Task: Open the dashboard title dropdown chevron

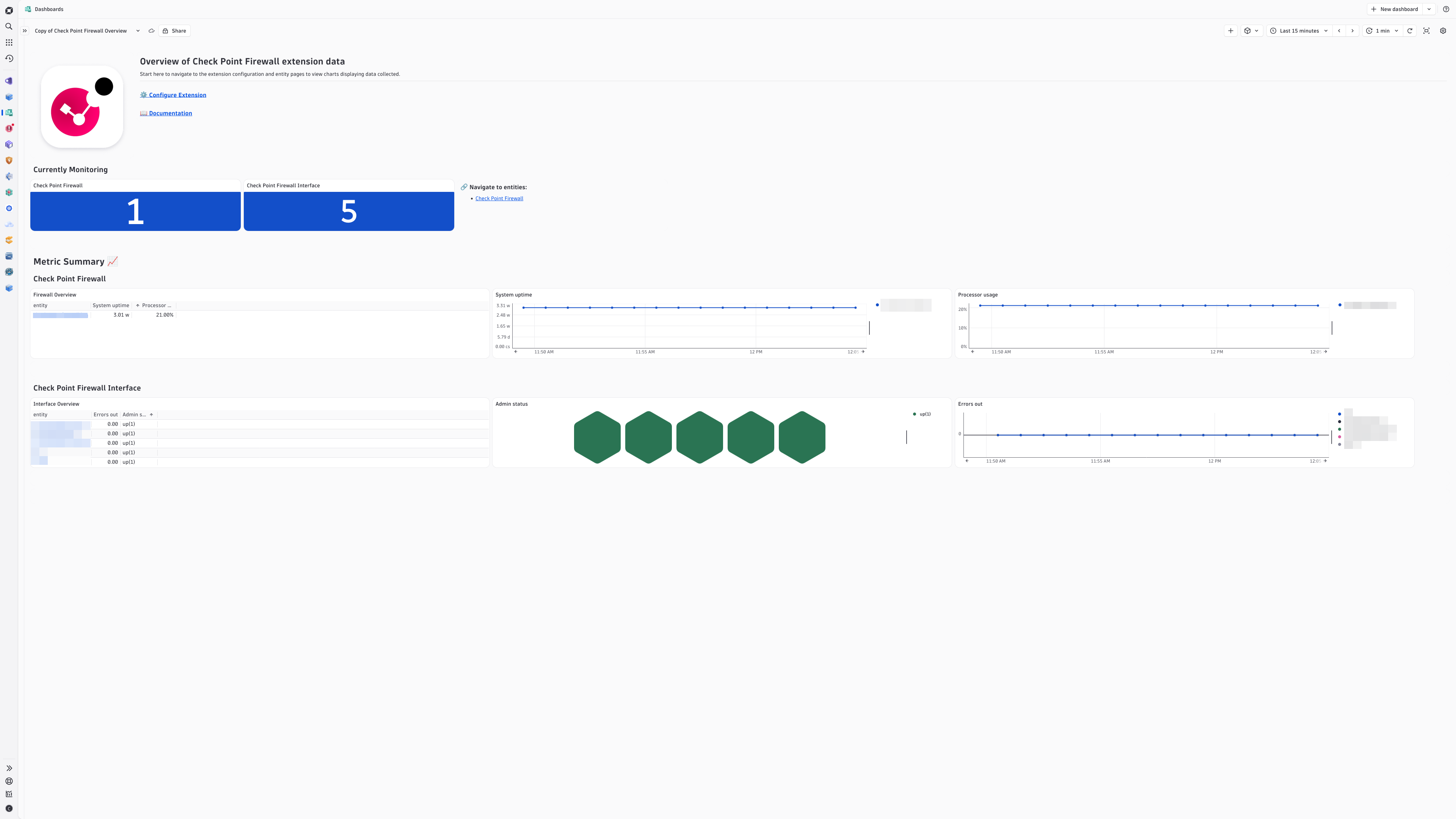Action: (138, 31)
